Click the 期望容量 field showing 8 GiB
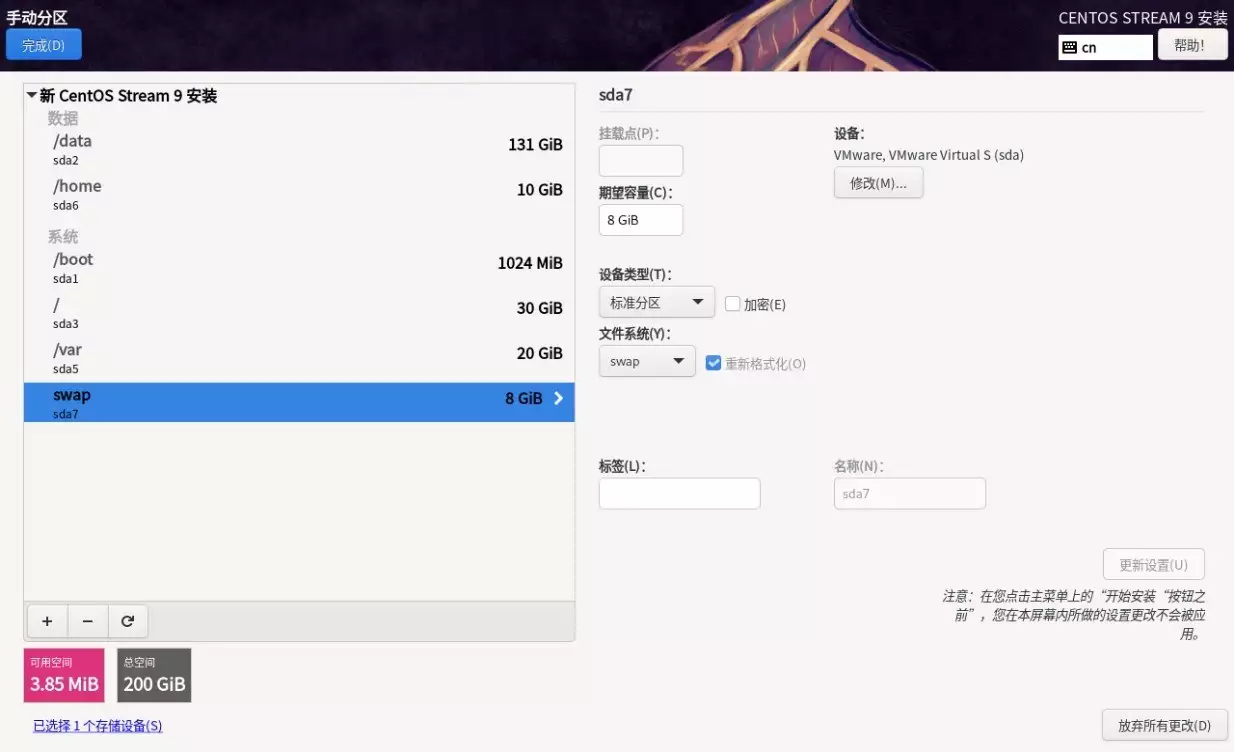The width and height of the screenshot is (1234, 752). click(x=641, y=220)
